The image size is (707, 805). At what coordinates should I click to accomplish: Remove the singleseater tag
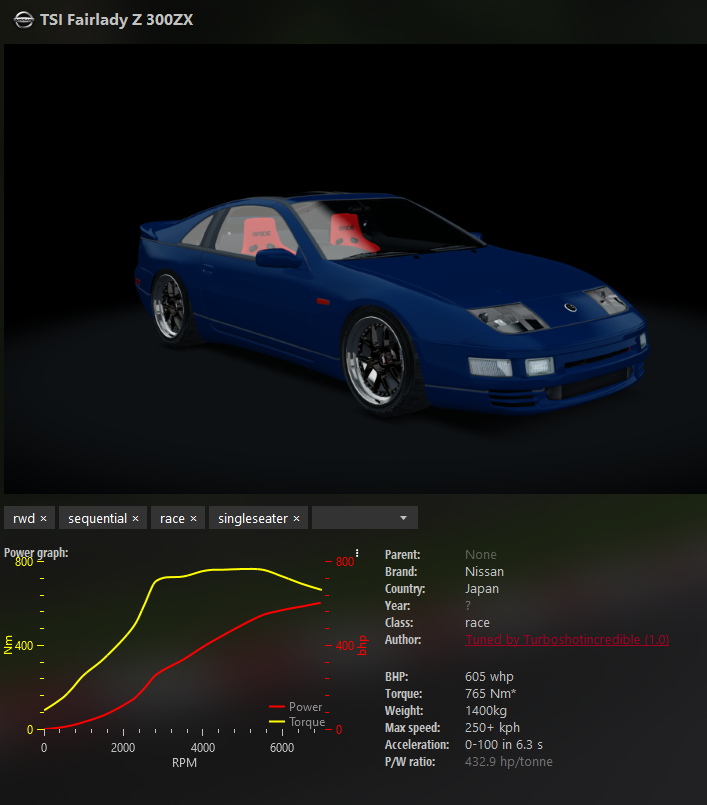[x=296, y=519]
